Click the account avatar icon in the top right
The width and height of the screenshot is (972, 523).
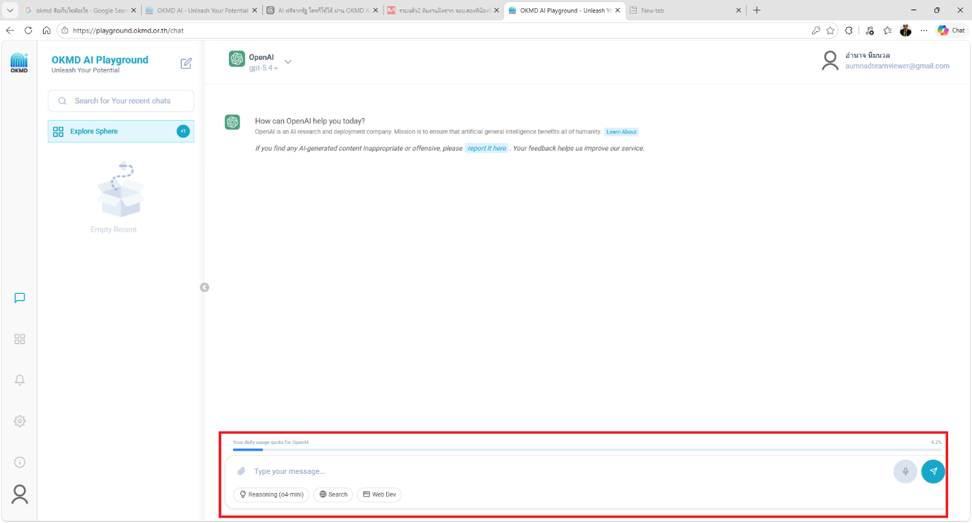(x=830, y=61)
